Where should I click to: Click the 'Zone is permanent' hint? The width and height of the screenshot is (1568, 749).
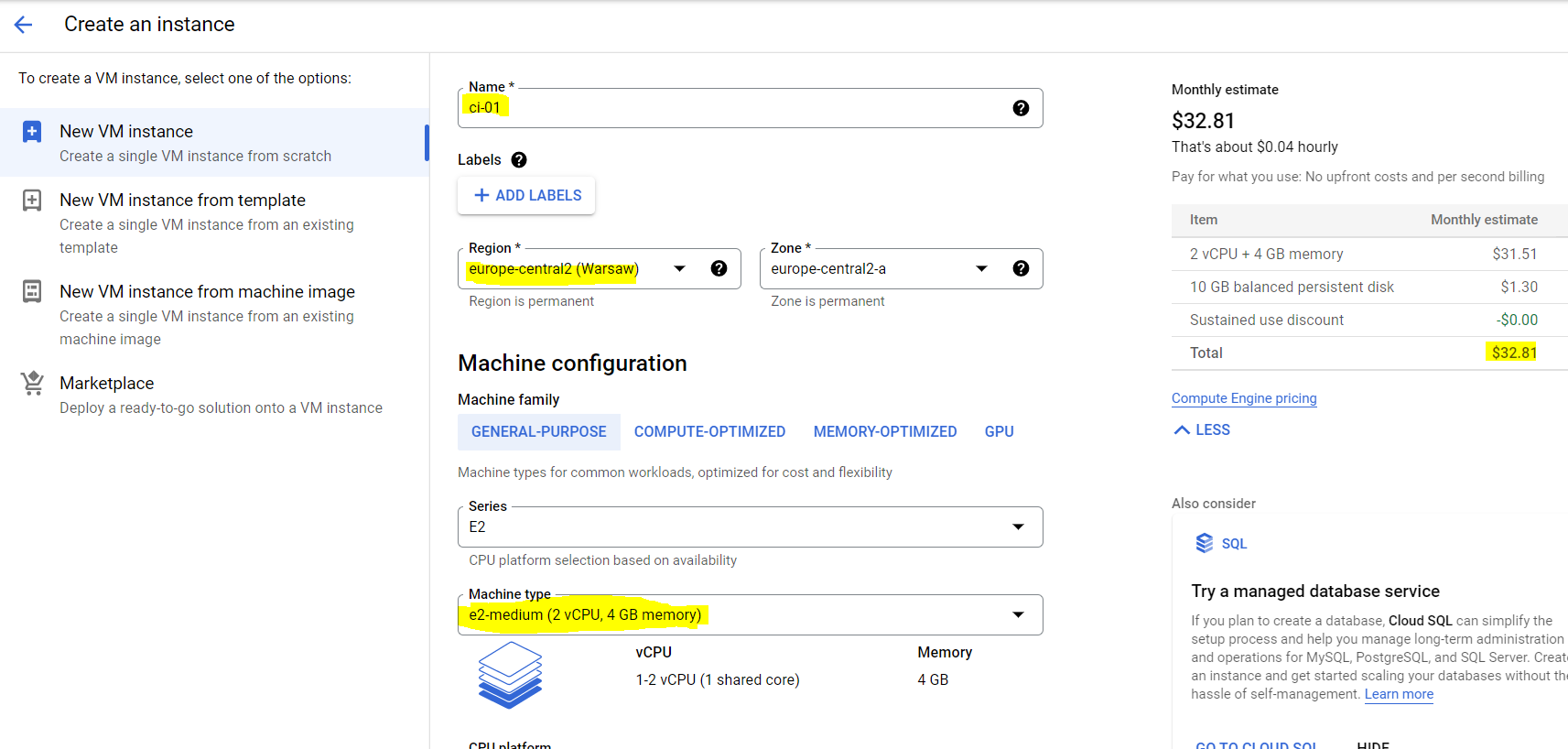(827, 301)
